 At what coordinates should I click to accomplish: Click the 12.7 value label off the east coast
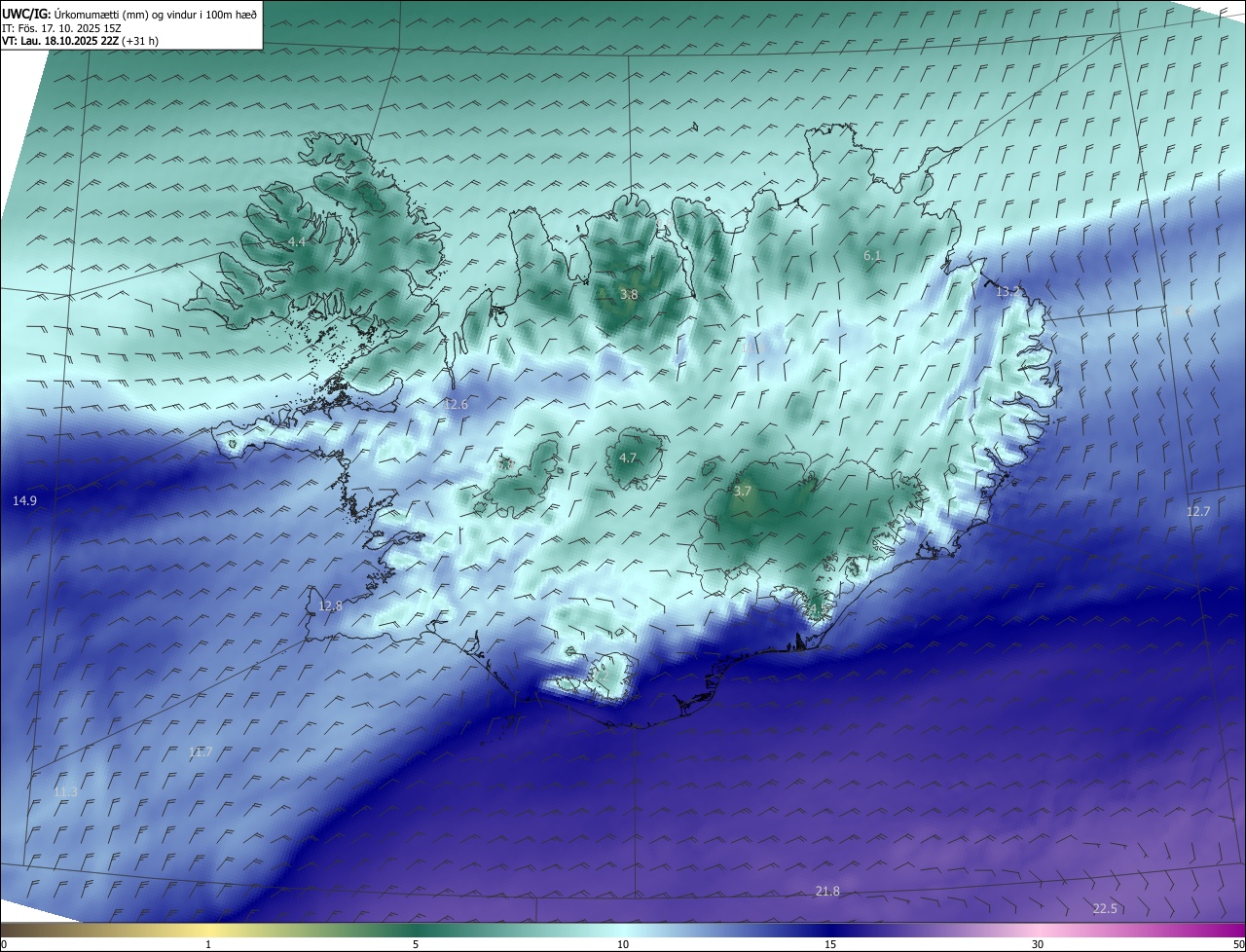coord(1198,511)
